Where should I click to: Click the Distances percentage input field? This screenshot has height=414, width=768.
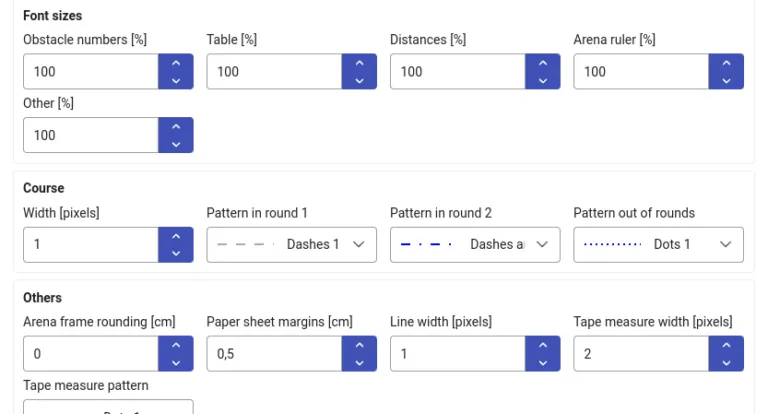(x=458, y=72)
